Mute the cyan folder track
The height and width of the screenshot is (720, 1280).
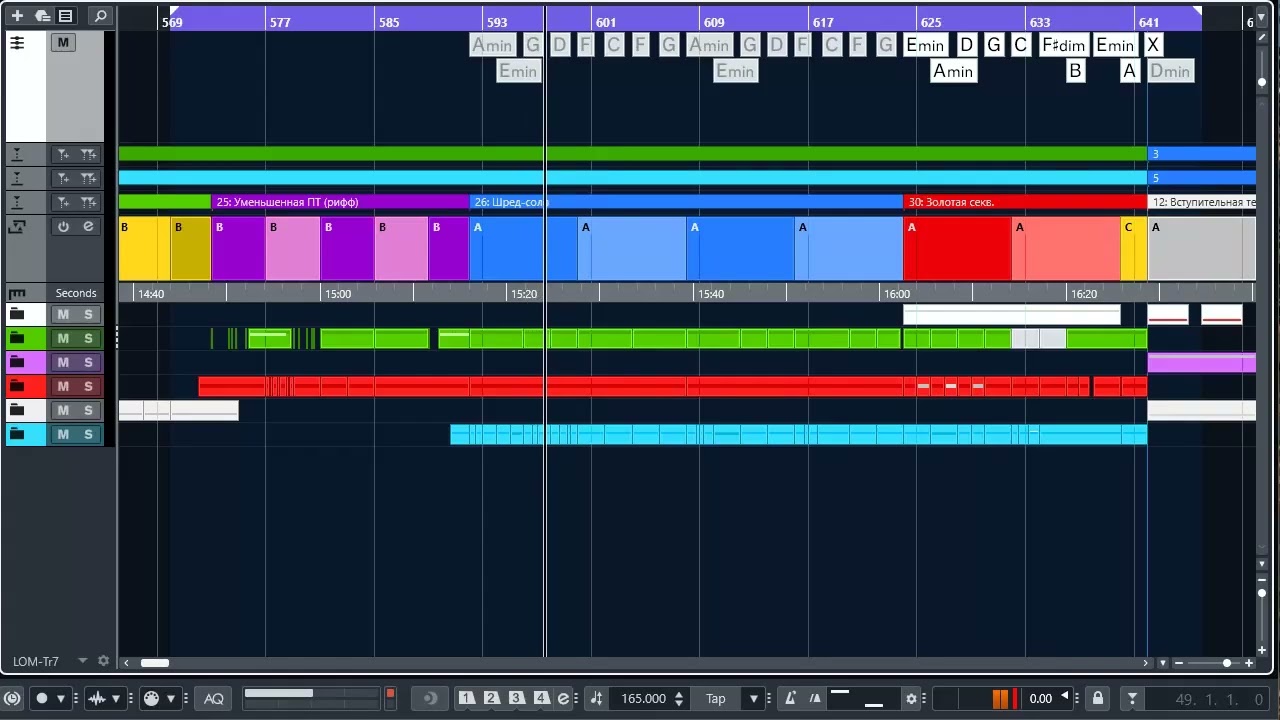click(63, 434)
